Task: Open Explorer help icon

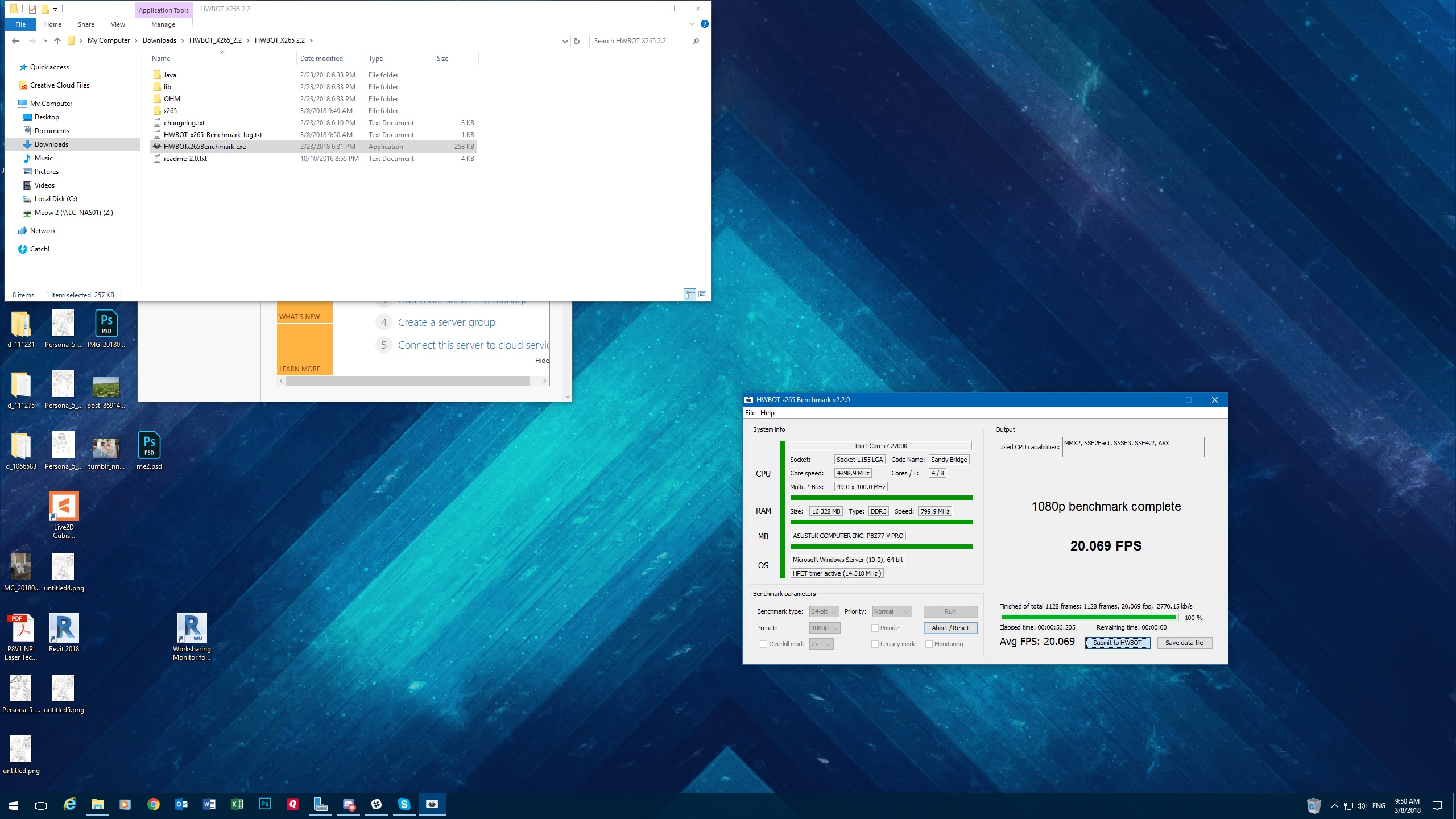Action: pos(705,24)
